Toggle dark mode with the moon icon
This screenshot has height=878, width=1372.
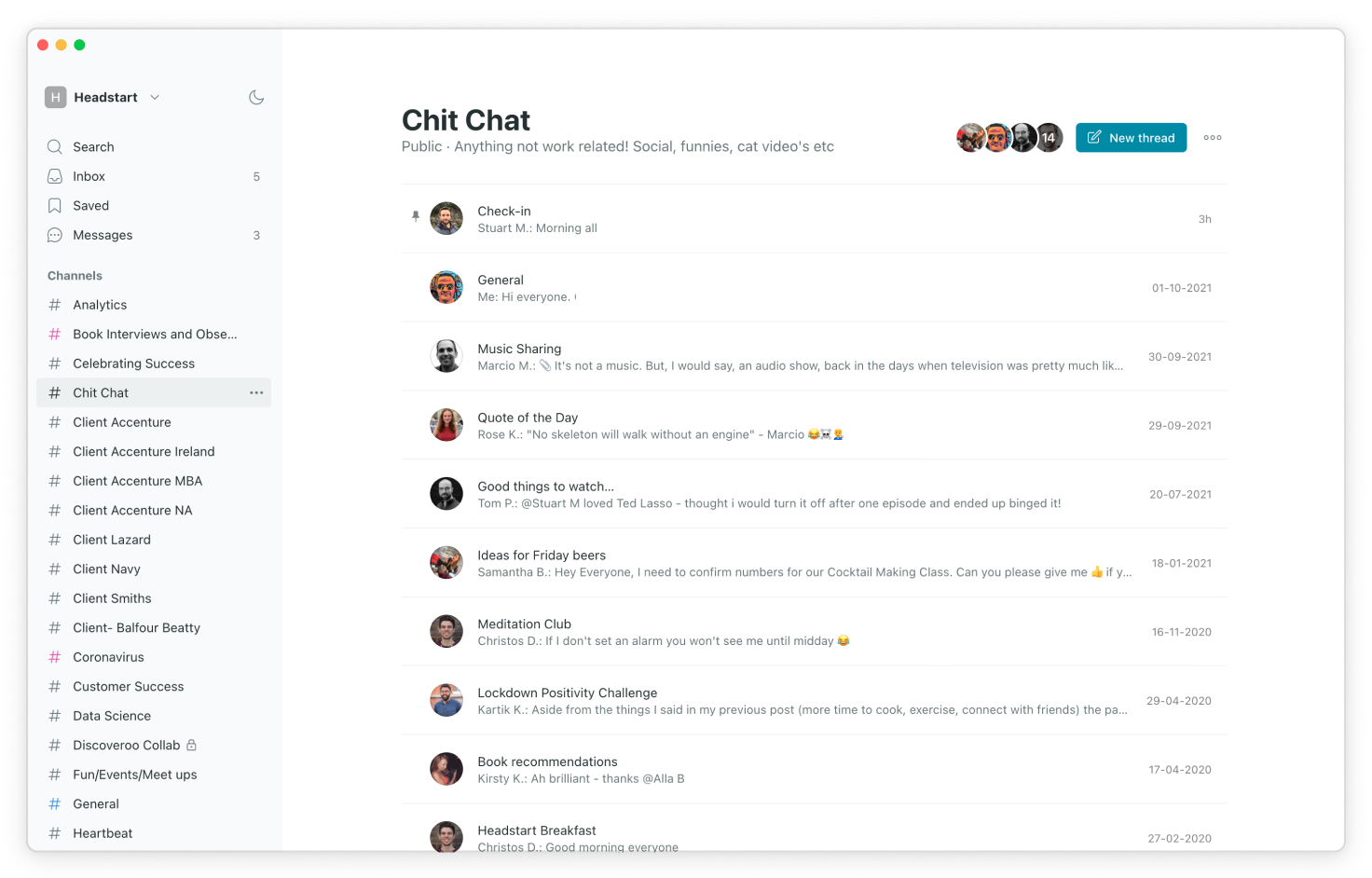click(x=256, y=97)
